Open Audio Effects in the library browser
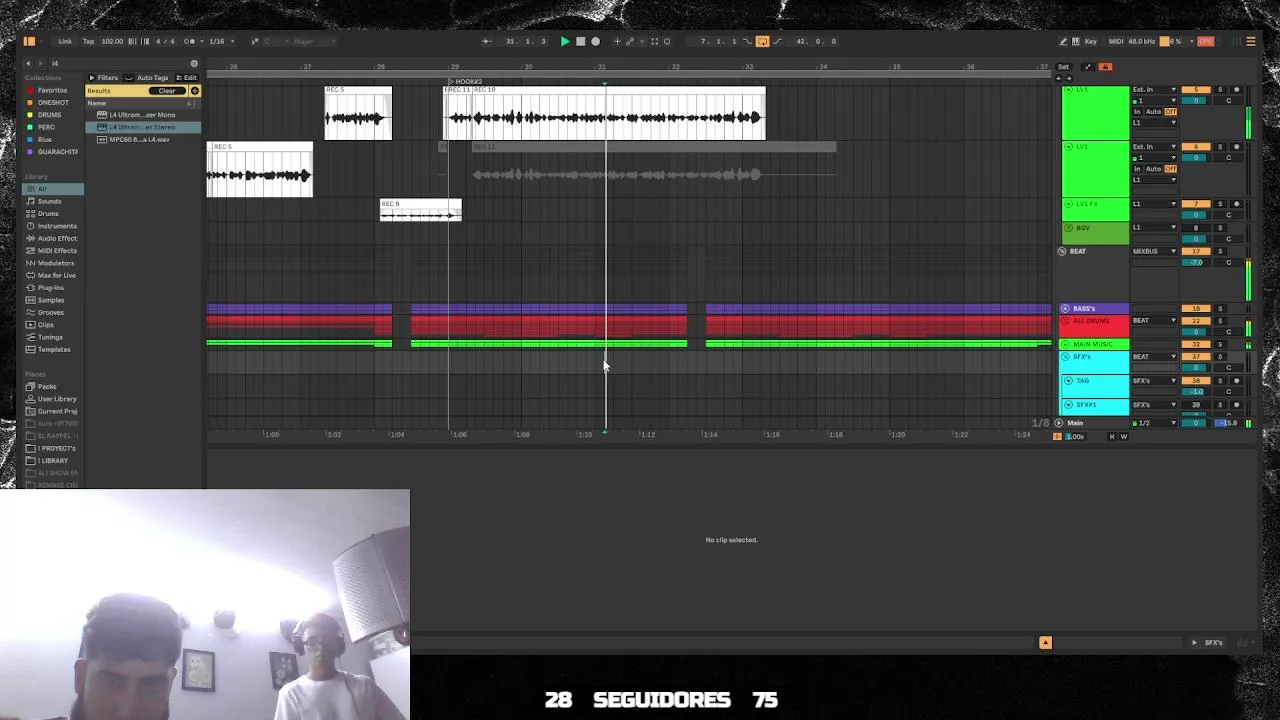The width and height of the screenshot is (1280, 720). (57, 238)
